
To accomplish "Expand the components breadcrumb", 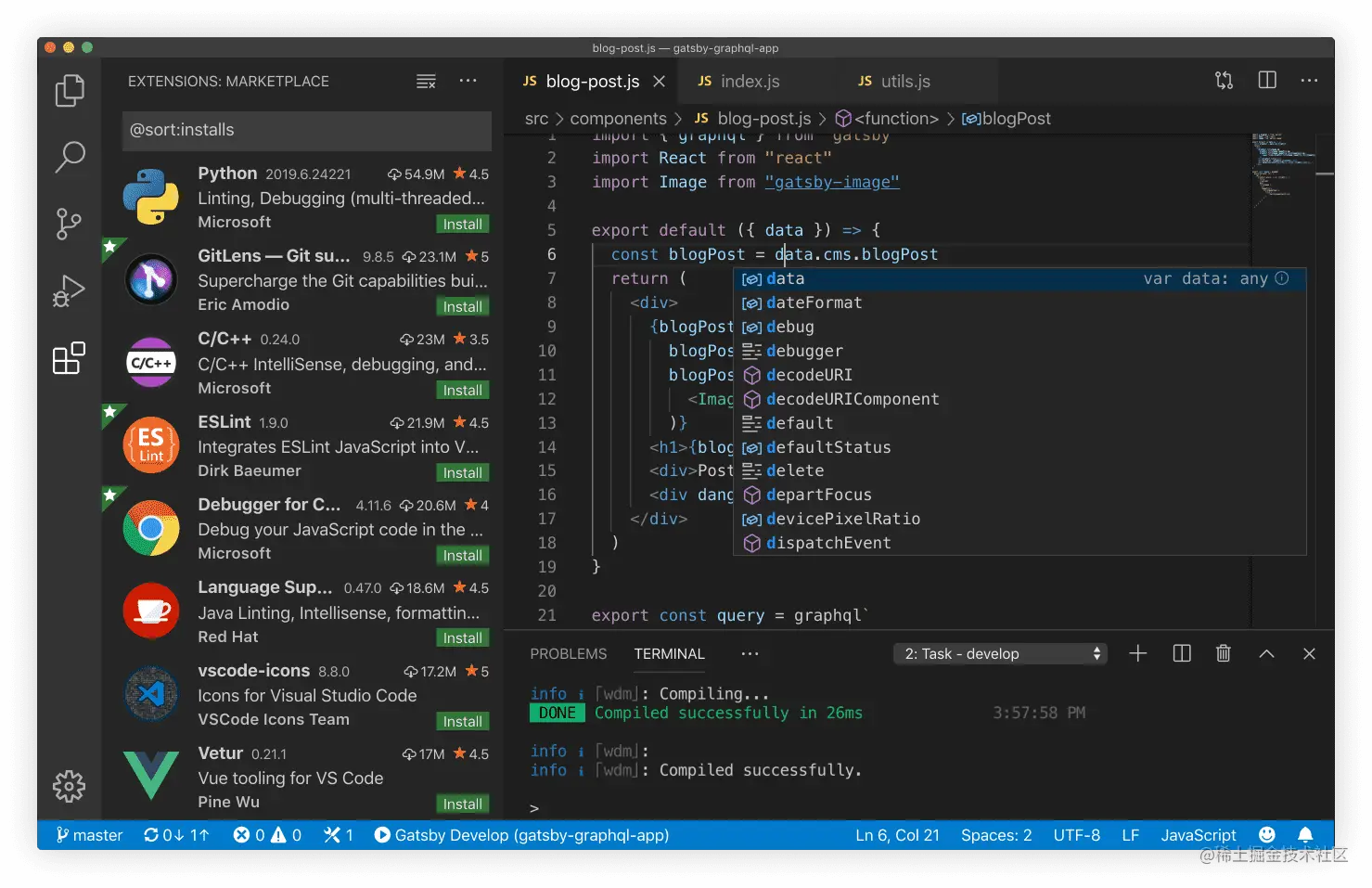I will 618,119.
